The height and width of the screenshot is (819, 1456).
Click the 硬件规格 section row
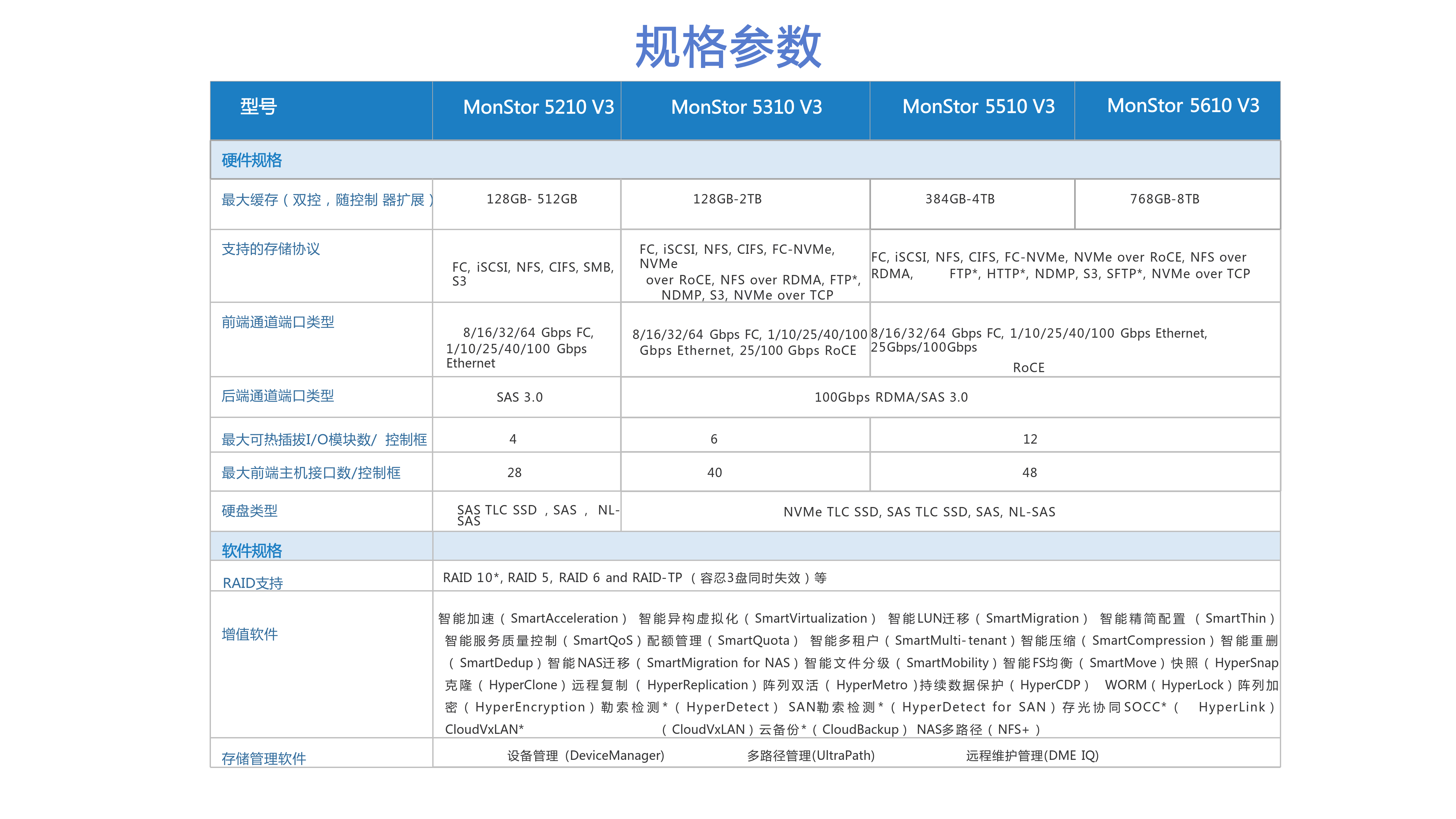click(x=745, y=160)
